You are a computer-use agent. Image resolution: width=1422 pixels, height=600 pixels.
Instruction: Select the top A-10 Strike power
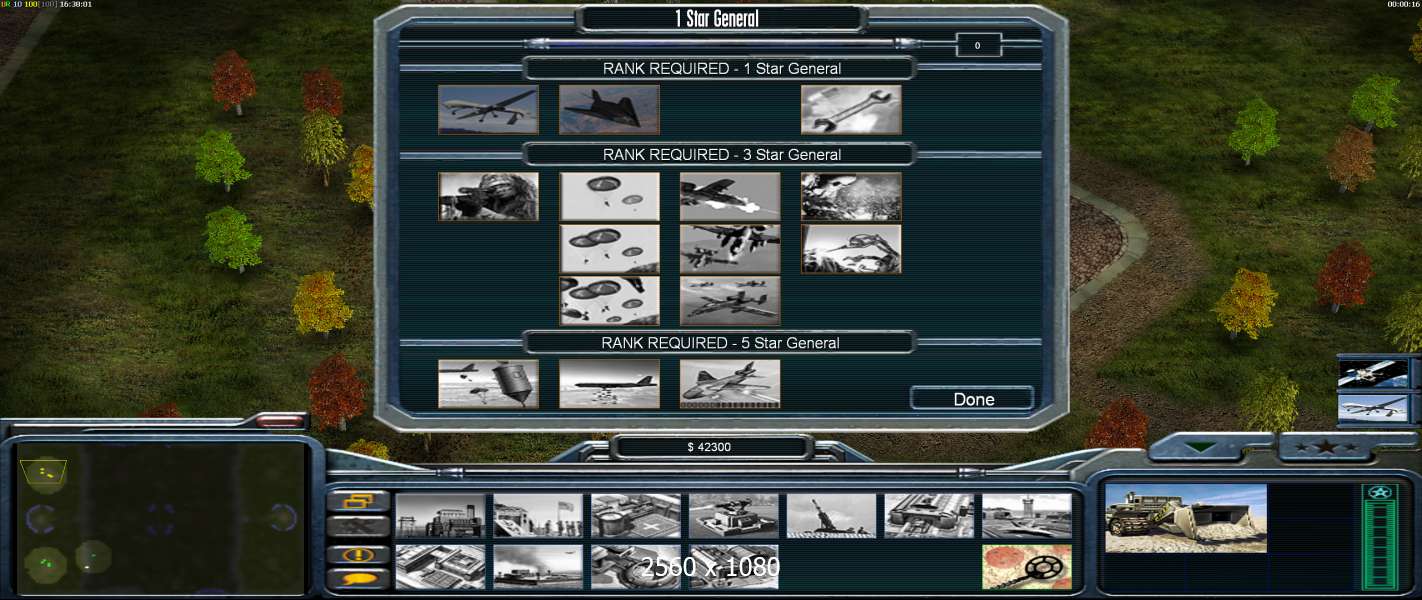click(730, 196)
